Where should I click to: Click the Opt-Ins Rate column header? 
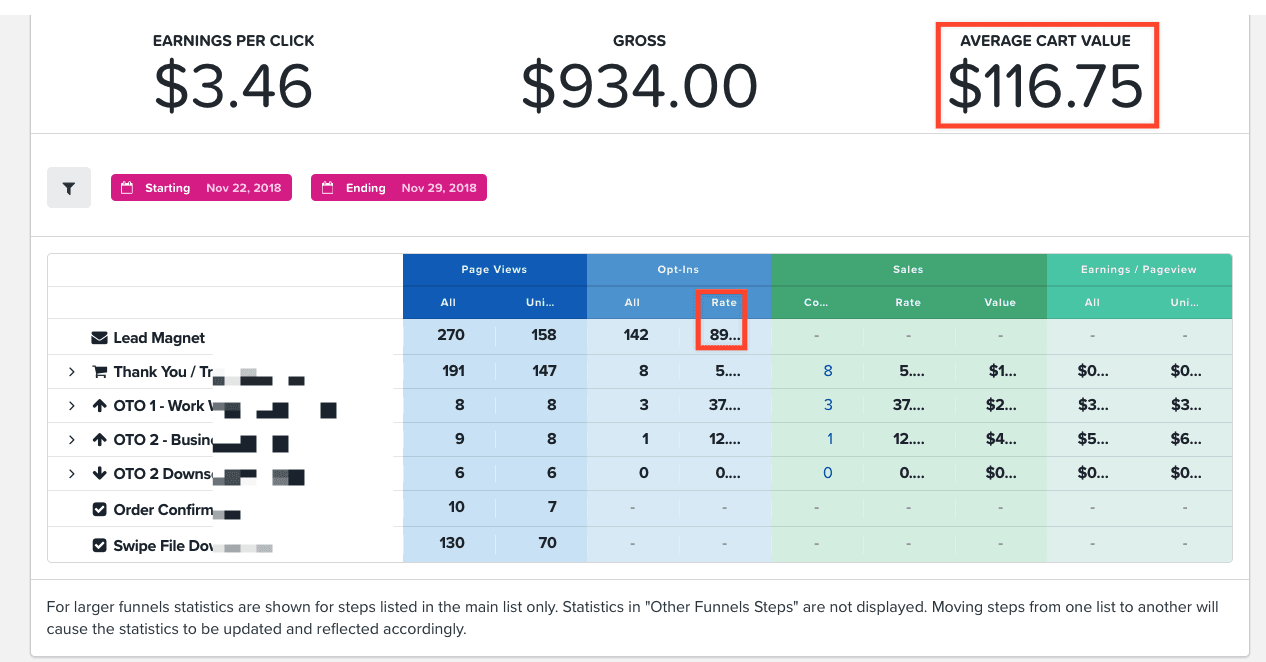pos(724,302)
